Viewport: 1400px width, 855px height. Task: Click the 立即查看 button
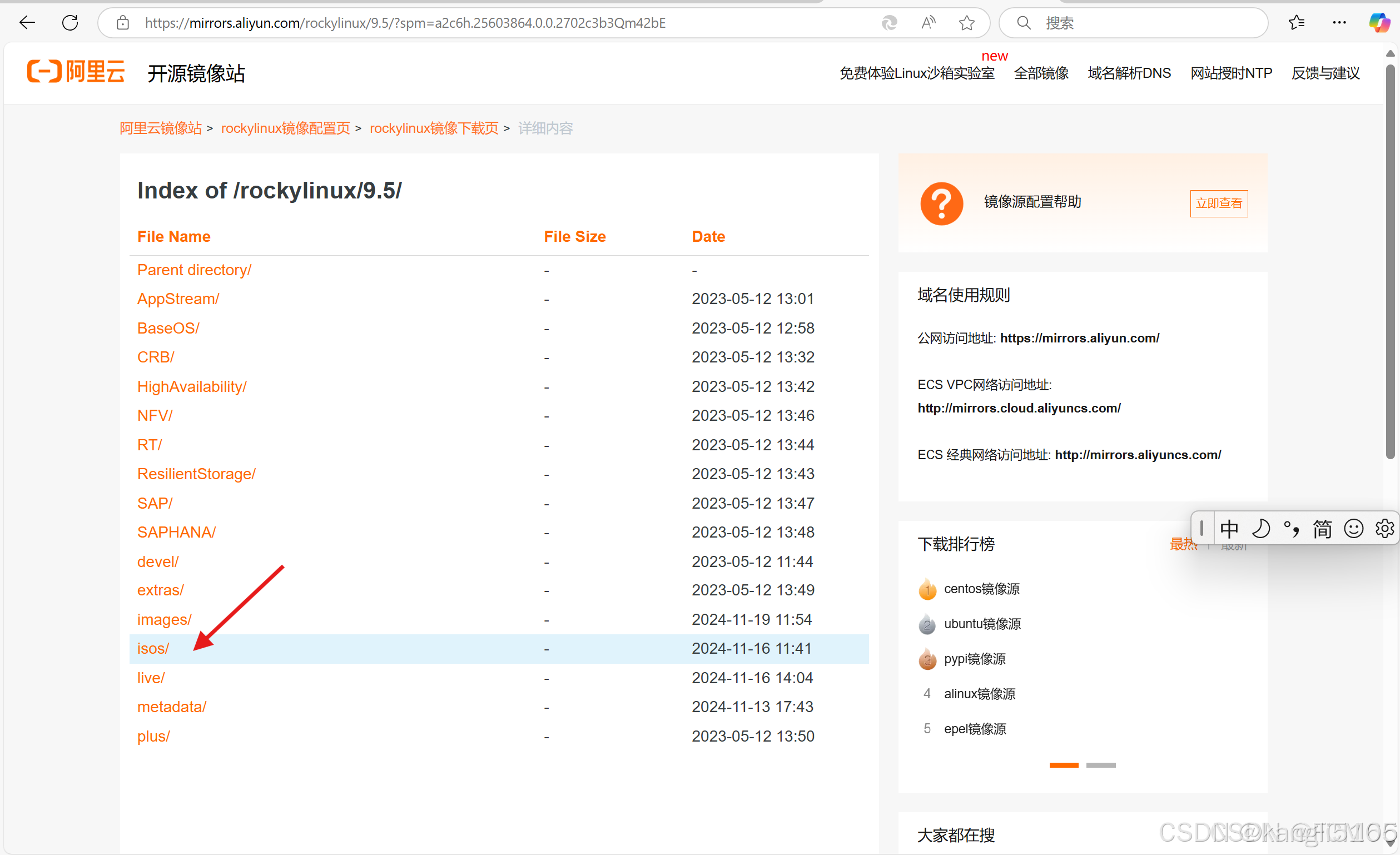(1219, 203)
